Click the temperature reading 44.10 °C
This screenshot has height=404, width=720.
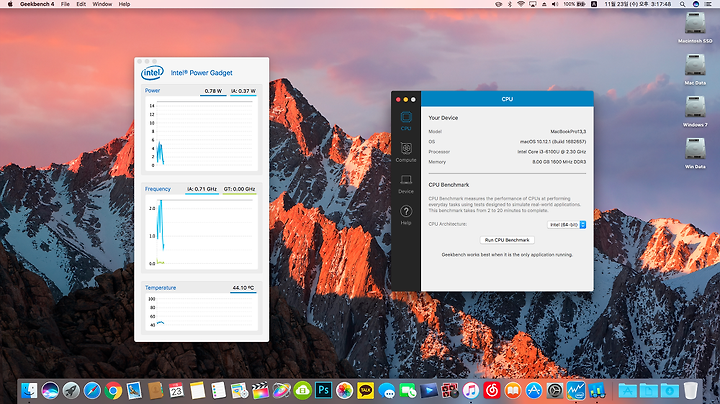tap(243, 288)
